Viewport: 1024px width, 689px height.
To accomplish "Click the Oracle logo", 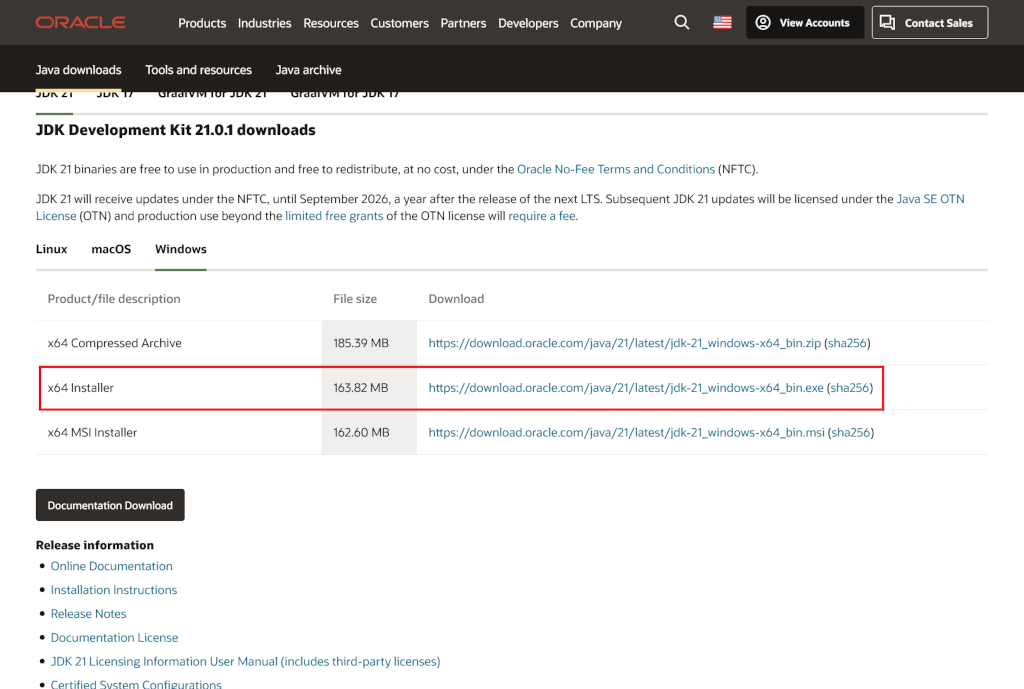I will 80,23.
